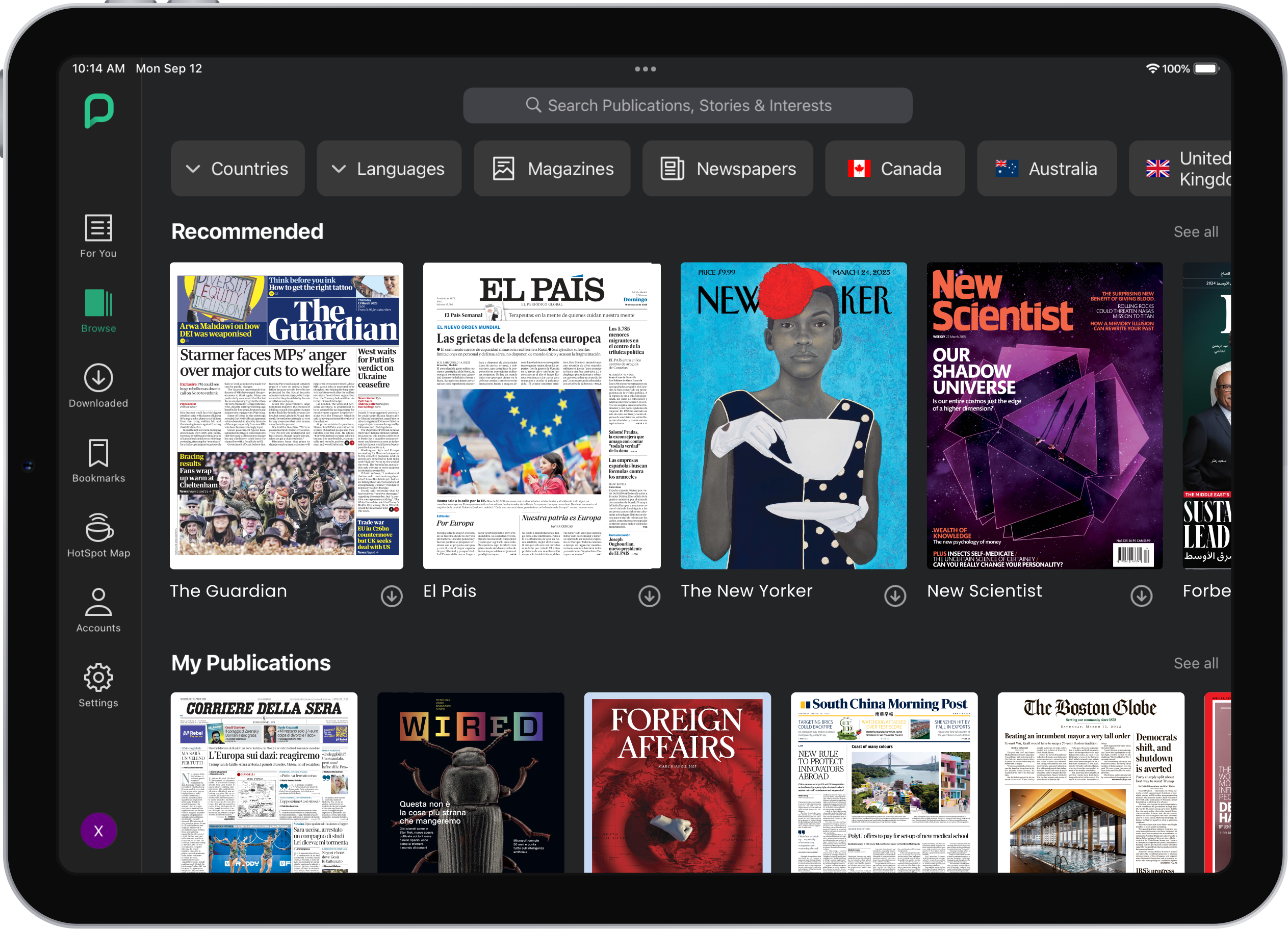Open the Australia filter chip
This screenshot has width=1288, height=929.
[x=1047, y=168]
